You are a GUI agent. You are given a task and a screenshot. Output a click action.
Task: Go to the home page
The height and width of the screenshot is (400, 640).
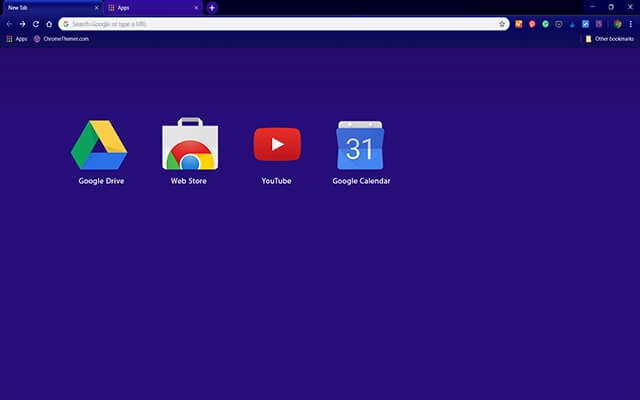(x=49, y=24)
